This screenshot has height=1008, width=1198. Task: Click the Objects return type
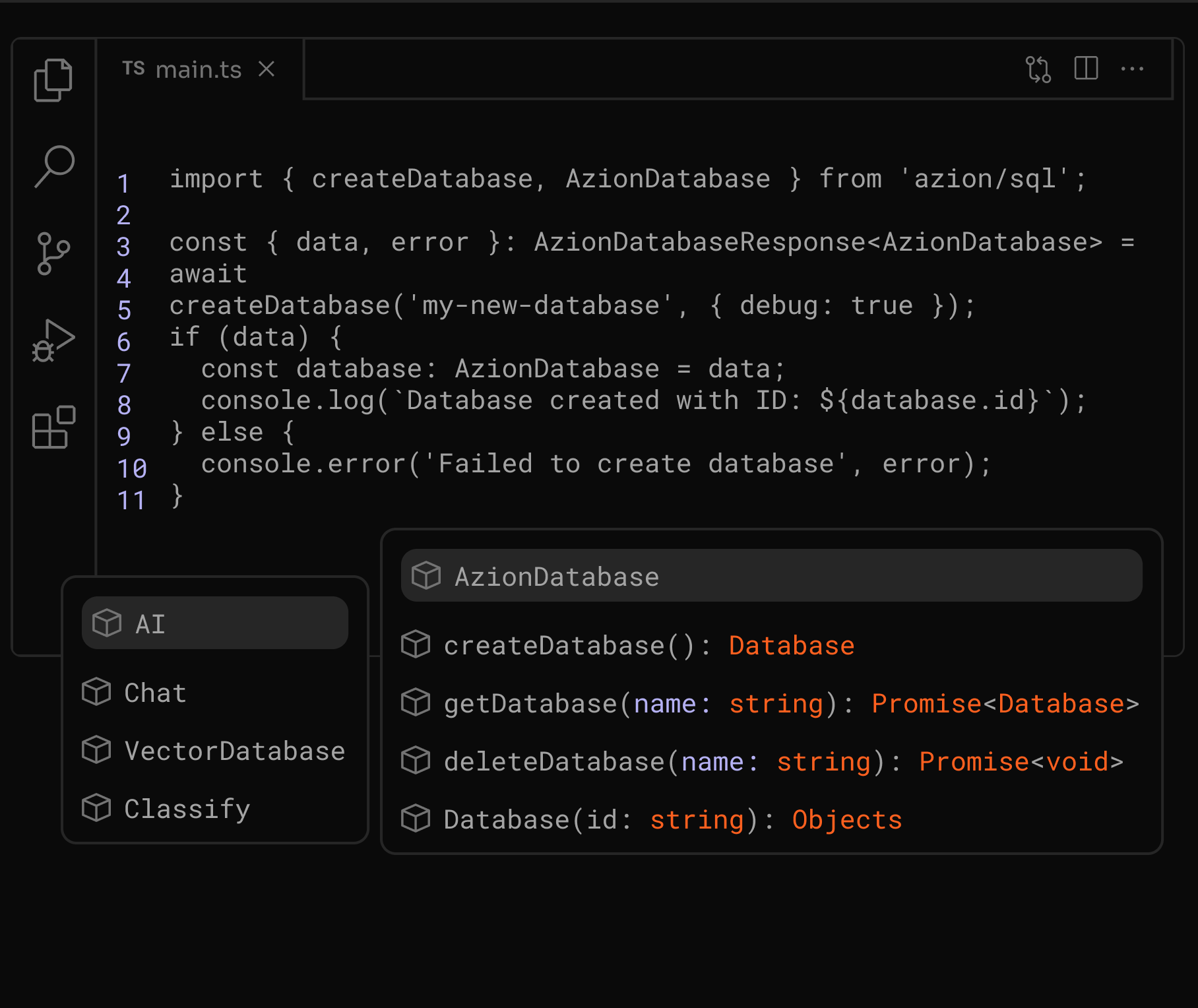pyautogui.click(x=847, y=820)
